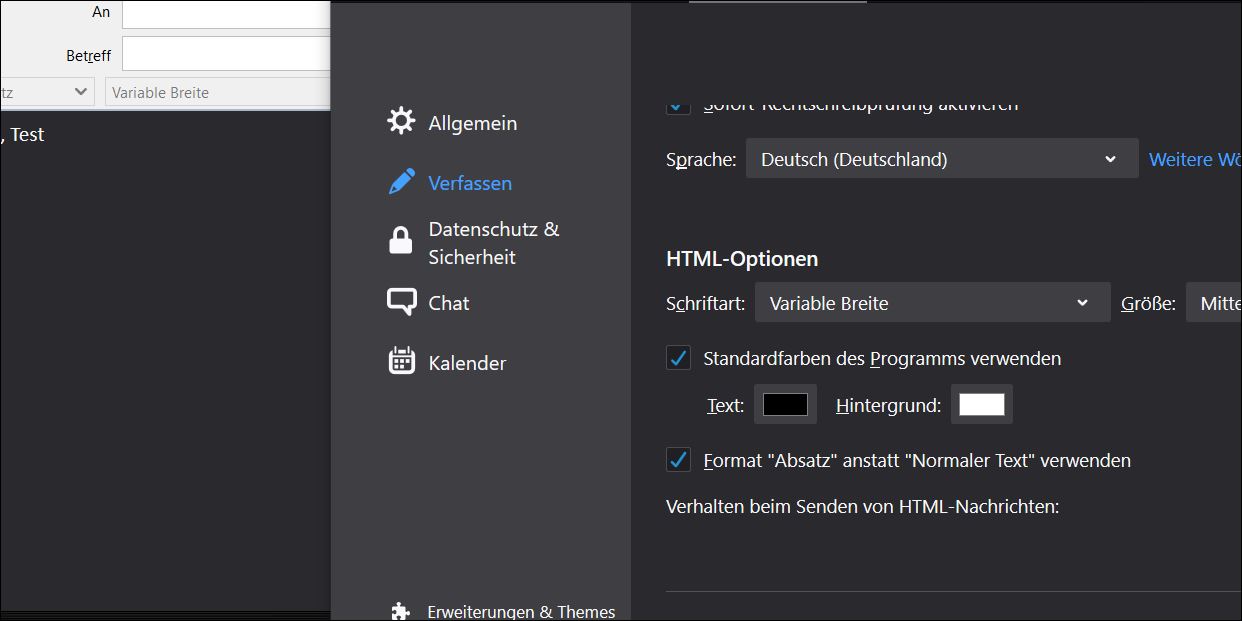Click the Erweiterungen & Themes puzzle icon

pyautogui.click(x=400, y=611)
